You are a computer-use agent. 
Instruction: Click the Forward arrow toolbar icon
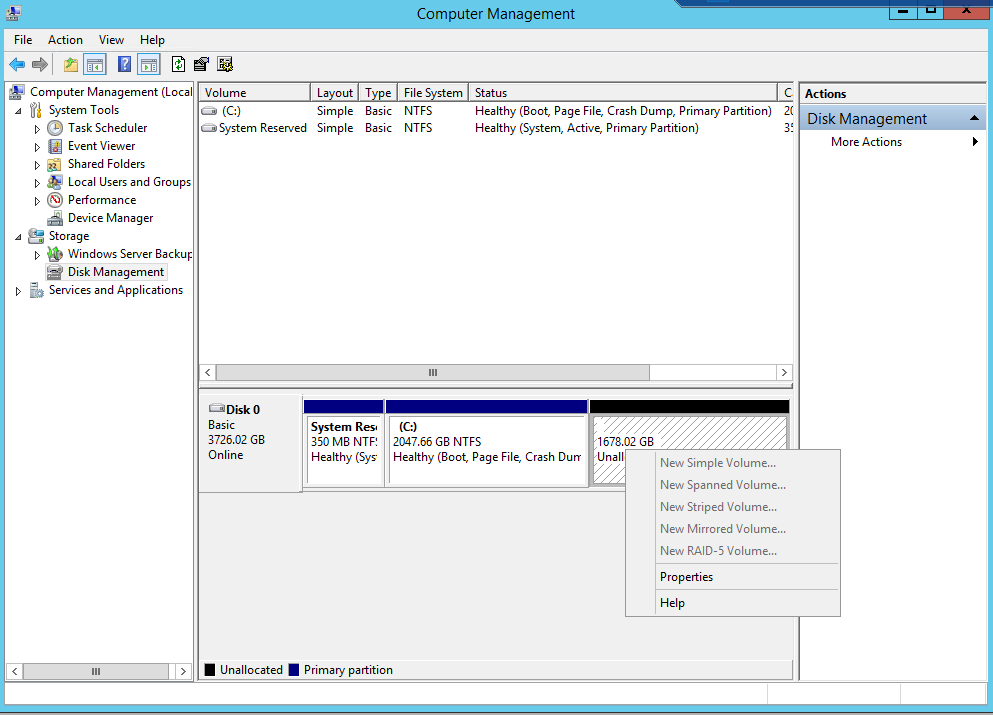pos(40,65)
